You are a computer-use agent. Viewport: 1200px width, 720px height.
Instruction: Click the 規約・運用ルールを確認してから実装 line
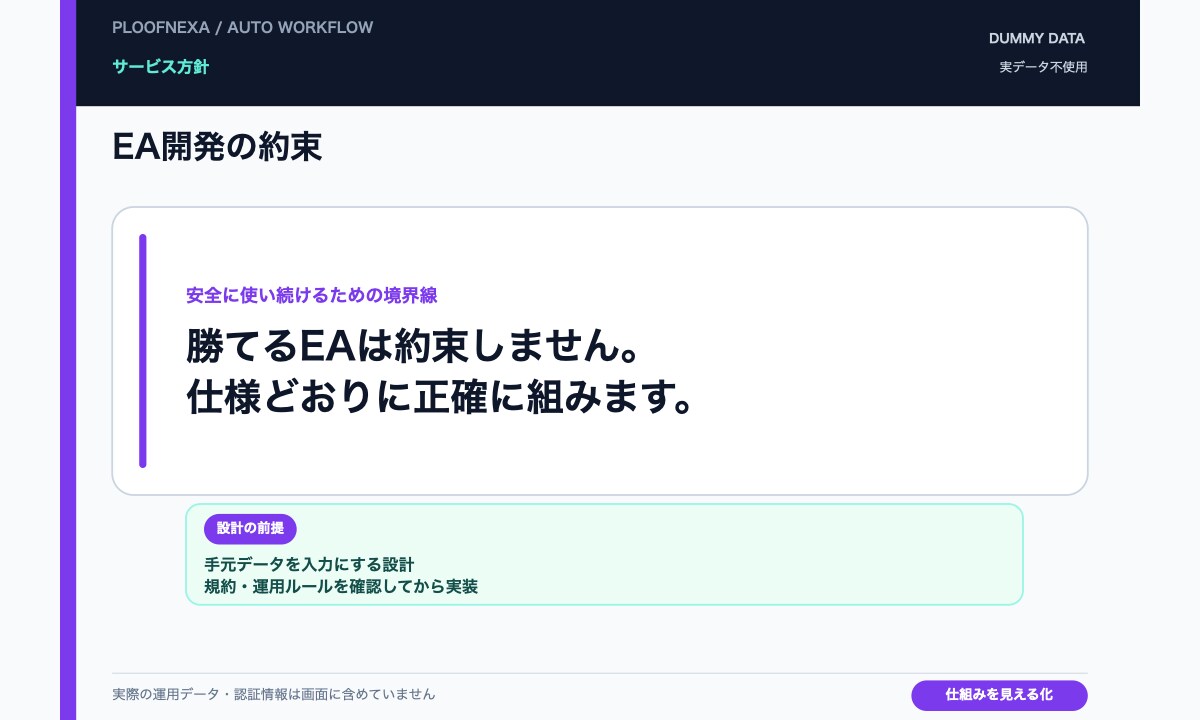(x=341, y=586)
